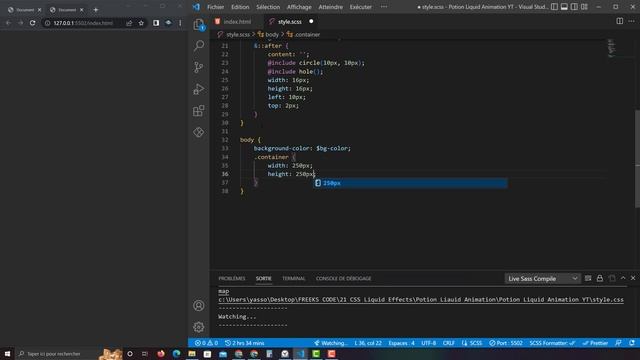Switch to the PROBLÈMES panel tab

(232, 278)
